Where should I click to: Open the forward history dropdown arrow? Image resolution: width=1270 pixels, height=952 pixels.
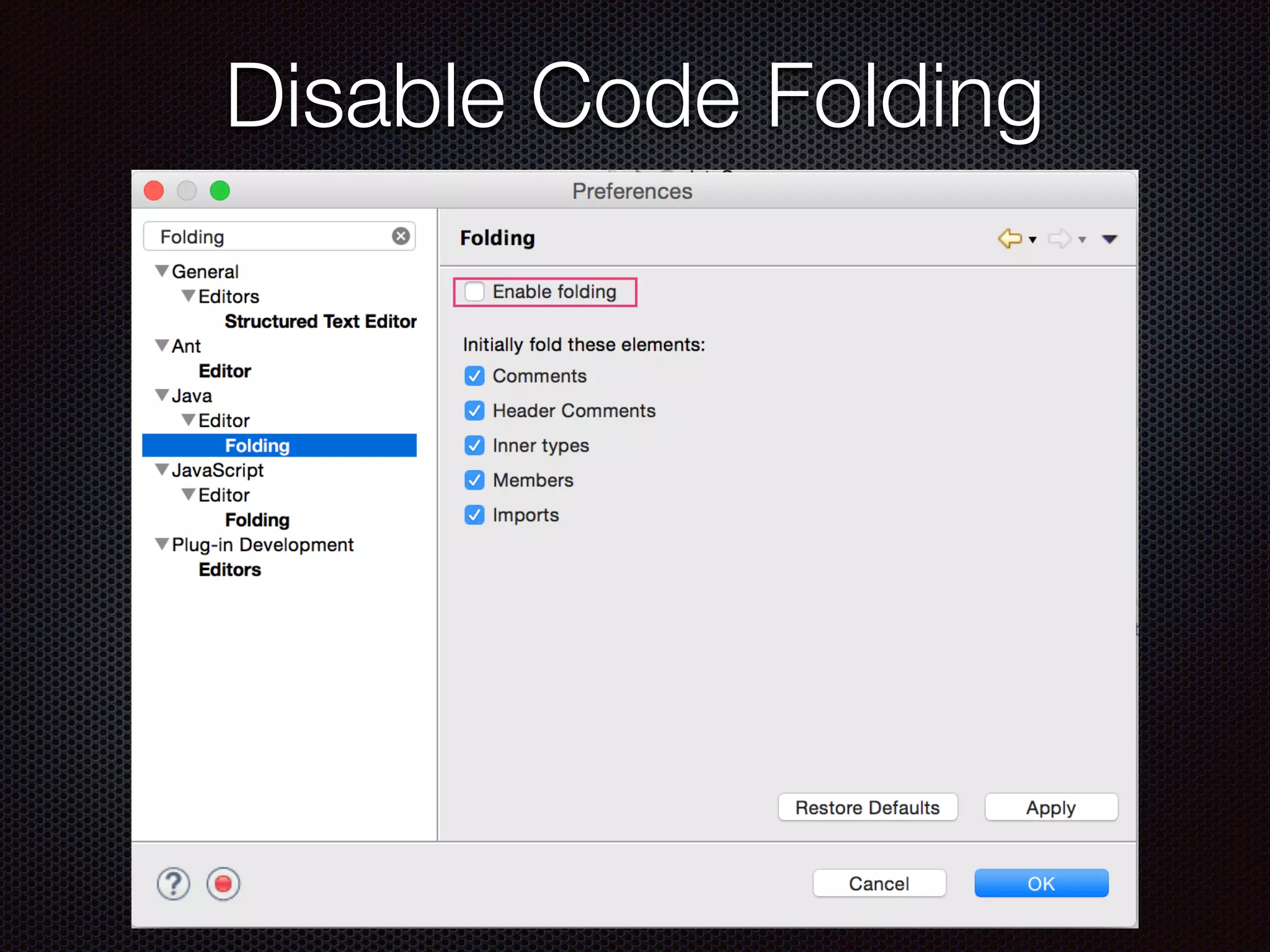point(1082,240)
